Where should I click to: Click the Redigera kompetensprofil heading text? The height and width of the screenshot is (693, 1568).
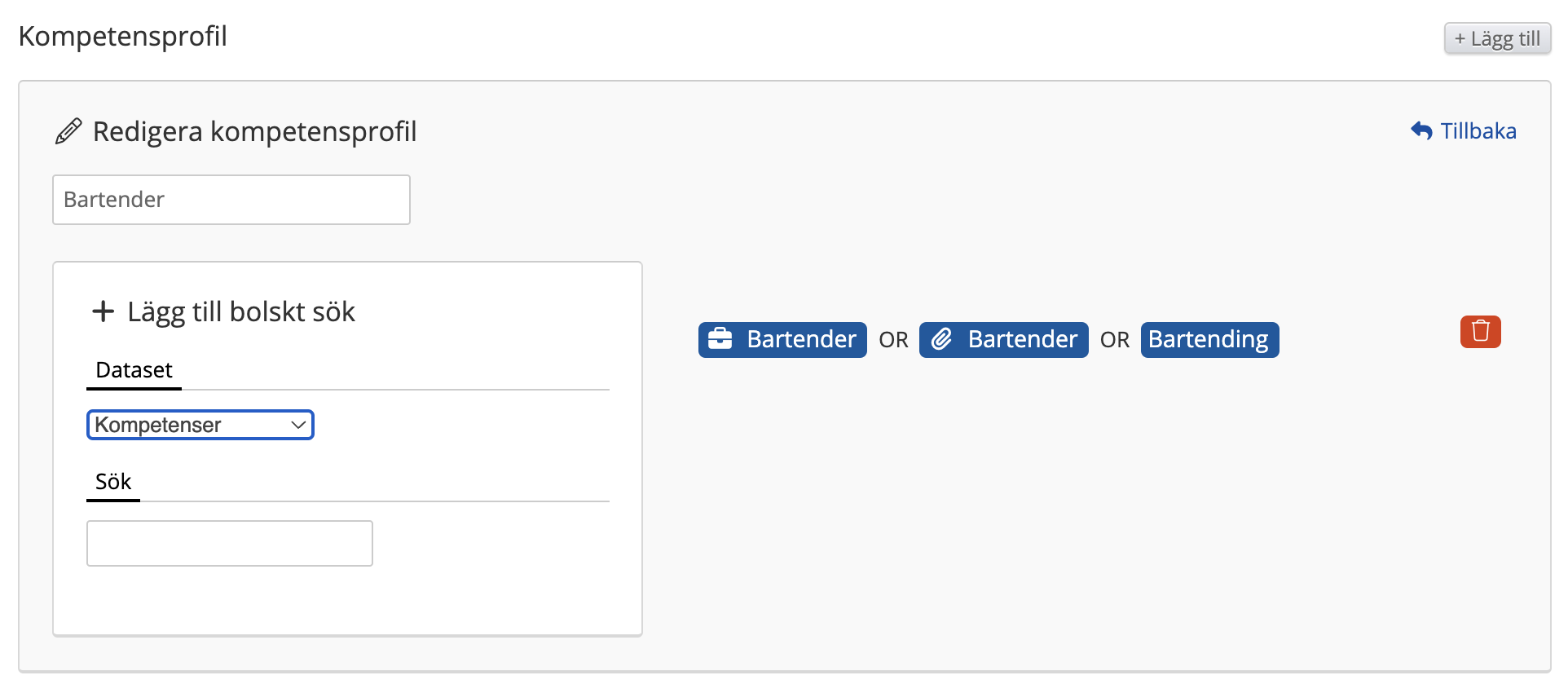254,131
